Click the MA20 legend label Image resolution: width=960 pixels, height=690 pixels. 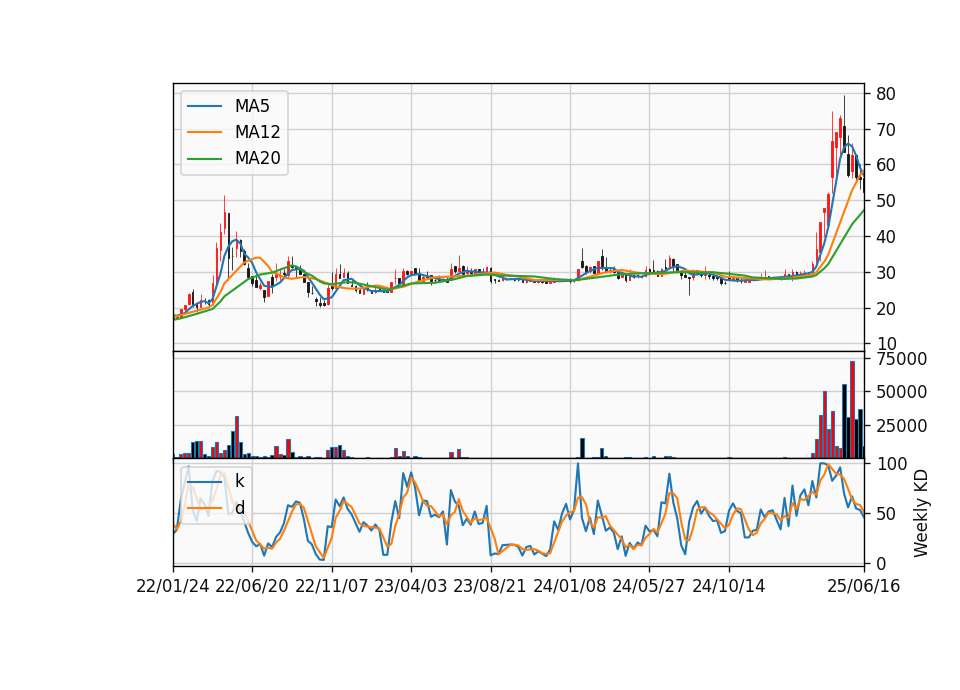click(257, 158)
